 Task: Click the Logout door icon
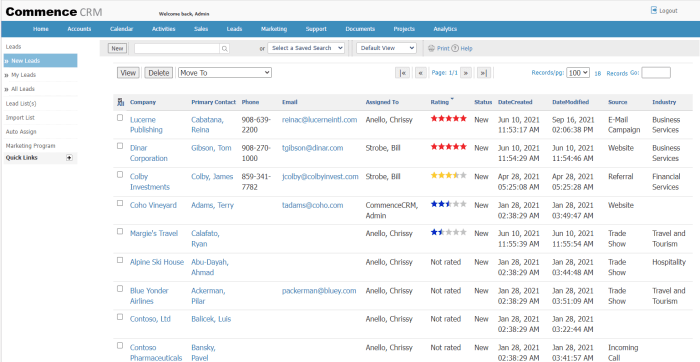coord(654,10)
